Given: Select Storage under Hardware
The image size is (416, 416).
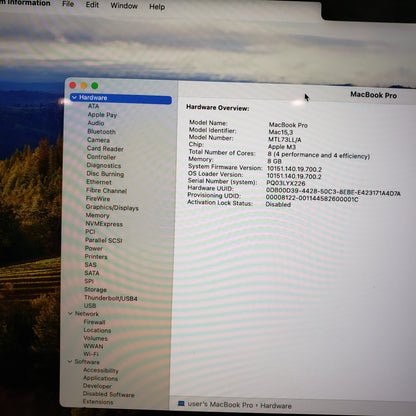Looking at the screenshot, I should coord(95,289).
